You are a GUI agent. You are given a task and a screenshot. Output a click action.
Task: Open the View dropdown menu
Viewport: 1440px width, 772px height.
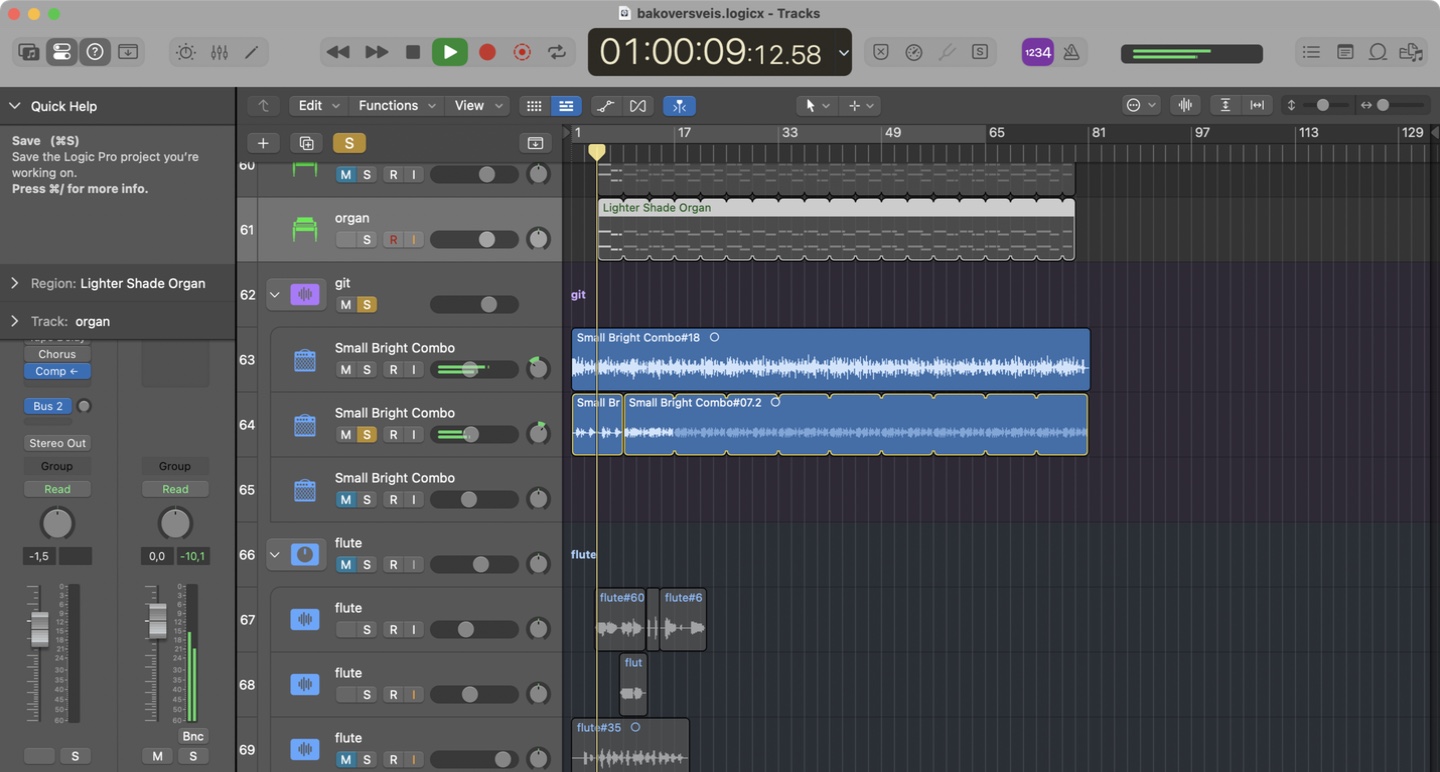(x=478, y=106)
